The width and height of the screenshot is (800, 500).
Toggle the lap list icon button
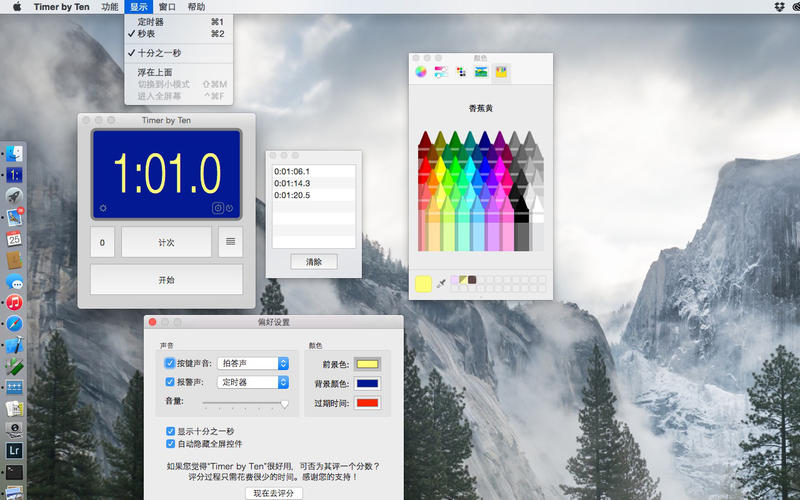pyautogui.click(x=231, y=242)
